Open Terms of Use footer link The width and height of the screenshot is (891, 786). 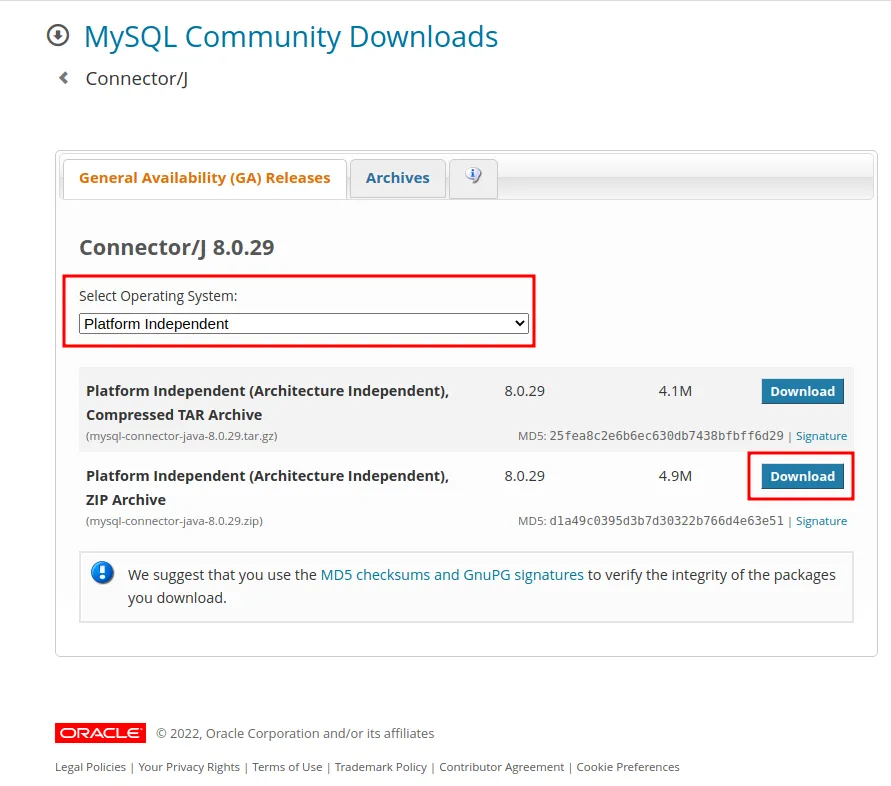coord(287,767)
